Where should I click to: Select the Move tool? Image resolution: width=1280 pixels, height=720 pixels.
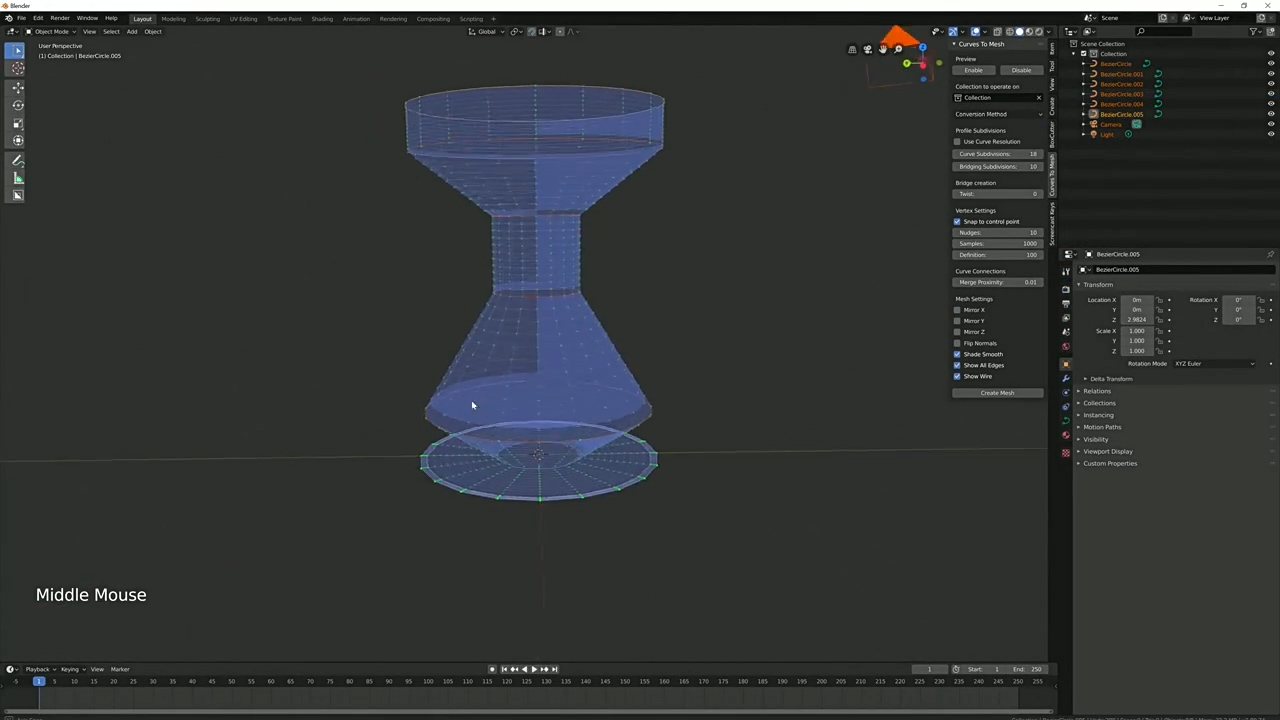17,88
